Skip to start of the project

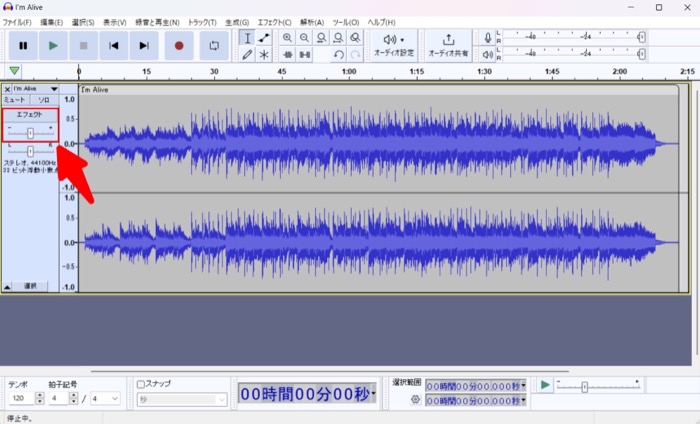tap(113, 46)
